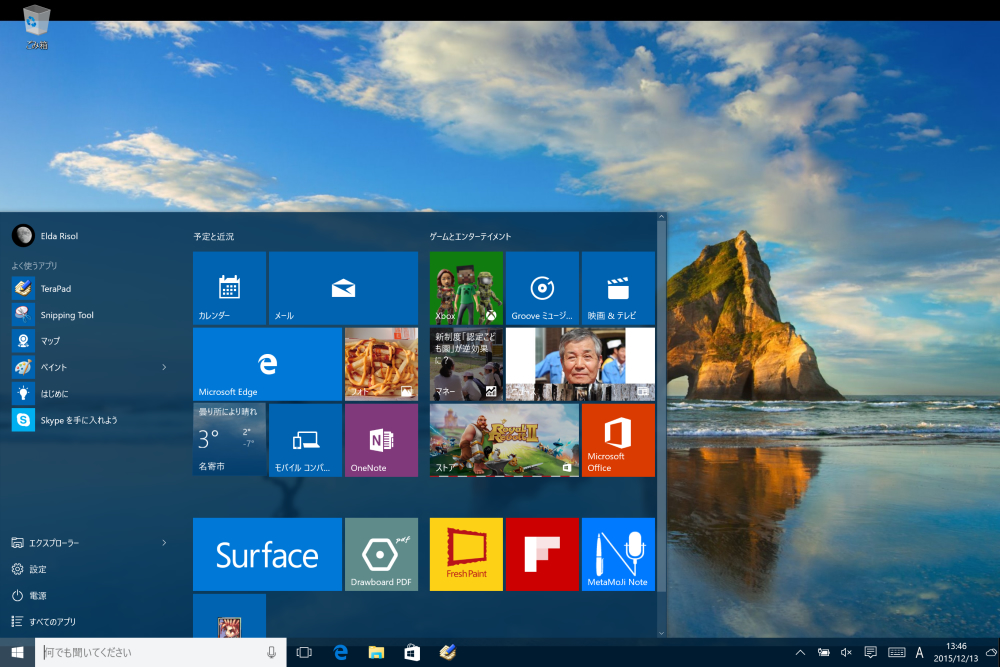The width and height of the screenshot is (1000, 667).
Task: Open the Mobile Companion tile
Action: (x=305, y=440)
